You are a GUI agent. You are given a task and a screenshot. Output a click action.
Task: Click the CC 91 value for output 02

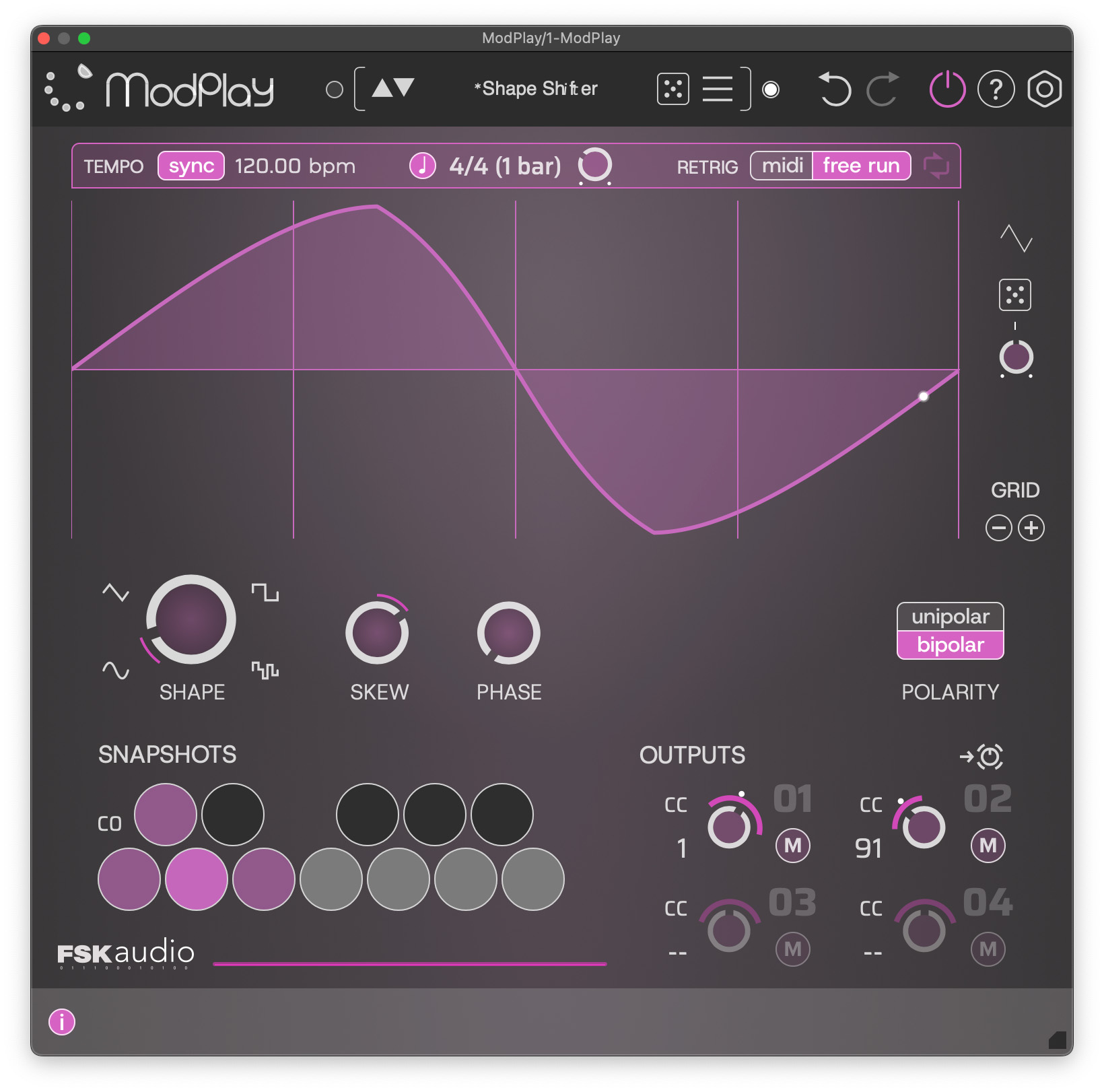click(868, 848)
